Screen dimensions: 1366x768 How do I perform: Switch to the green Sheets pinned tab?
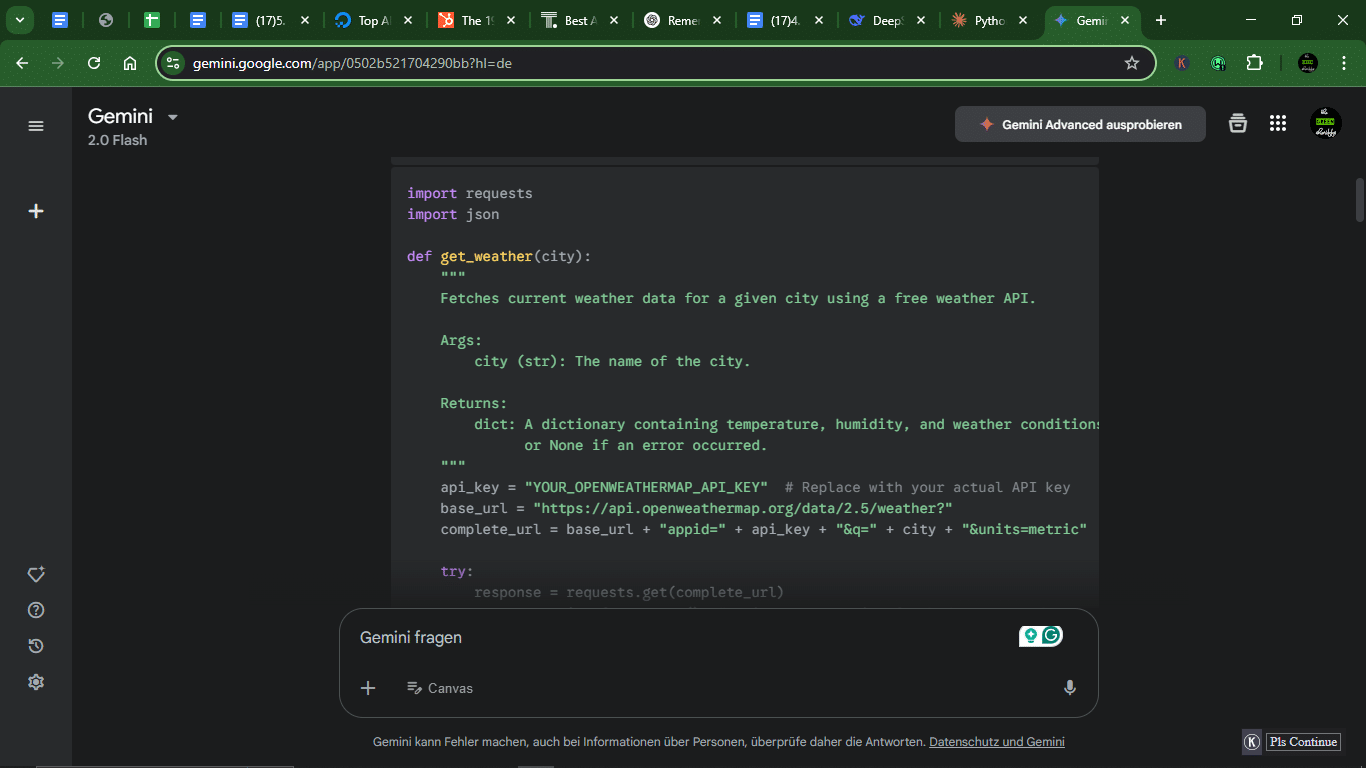pos(152,20)
